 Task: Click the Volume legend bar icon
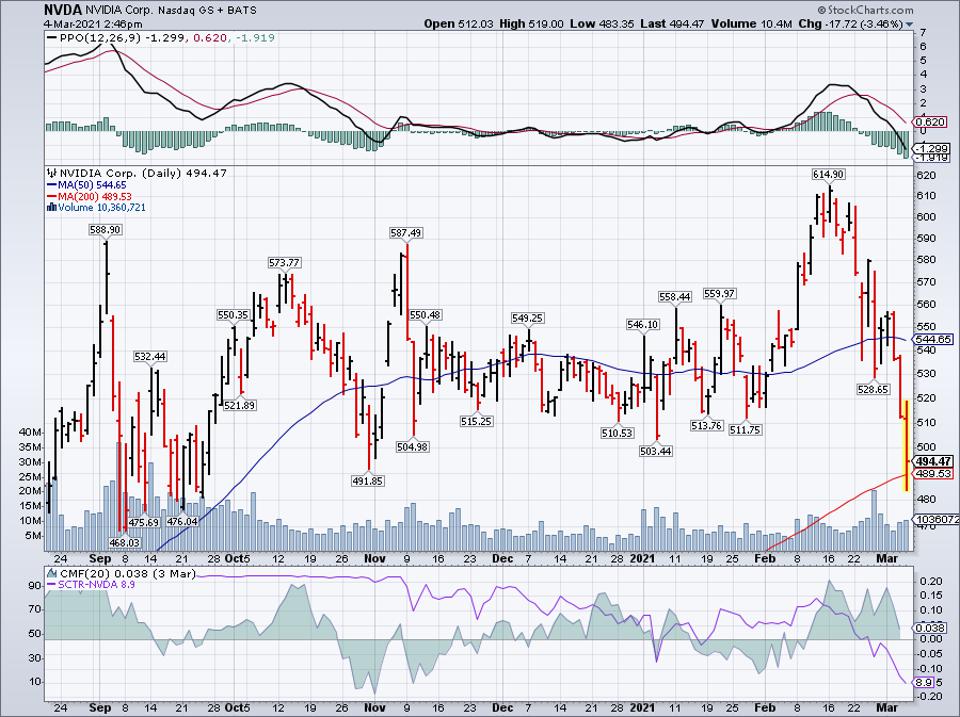click(x=52, y=207)
